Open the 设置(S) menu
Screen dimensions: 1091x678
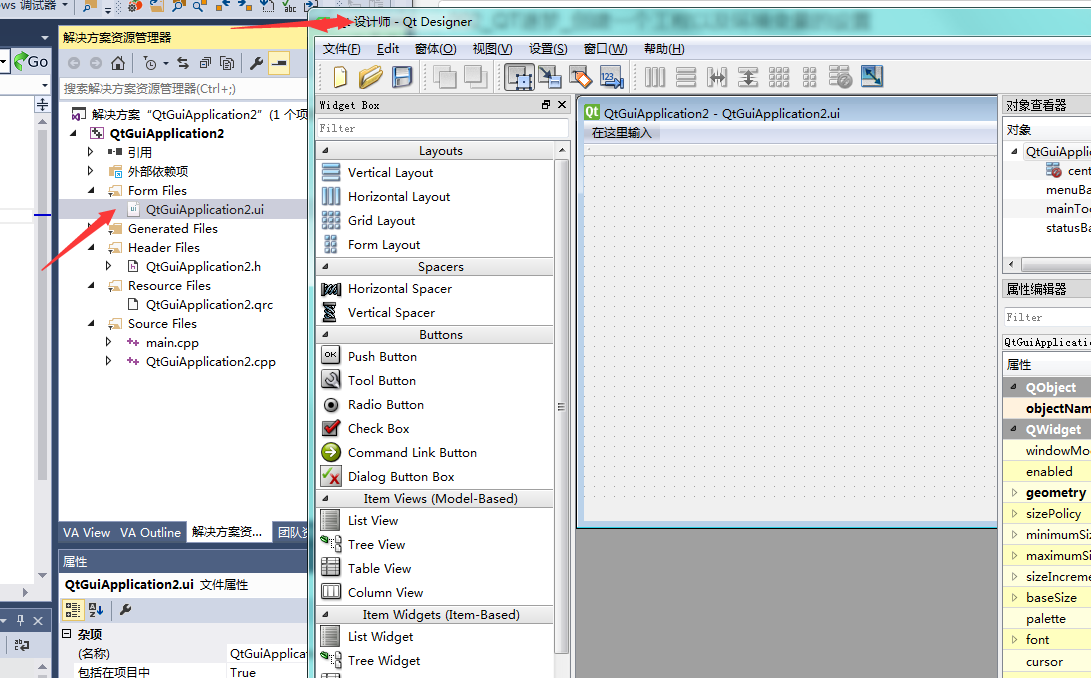(548, 49)
